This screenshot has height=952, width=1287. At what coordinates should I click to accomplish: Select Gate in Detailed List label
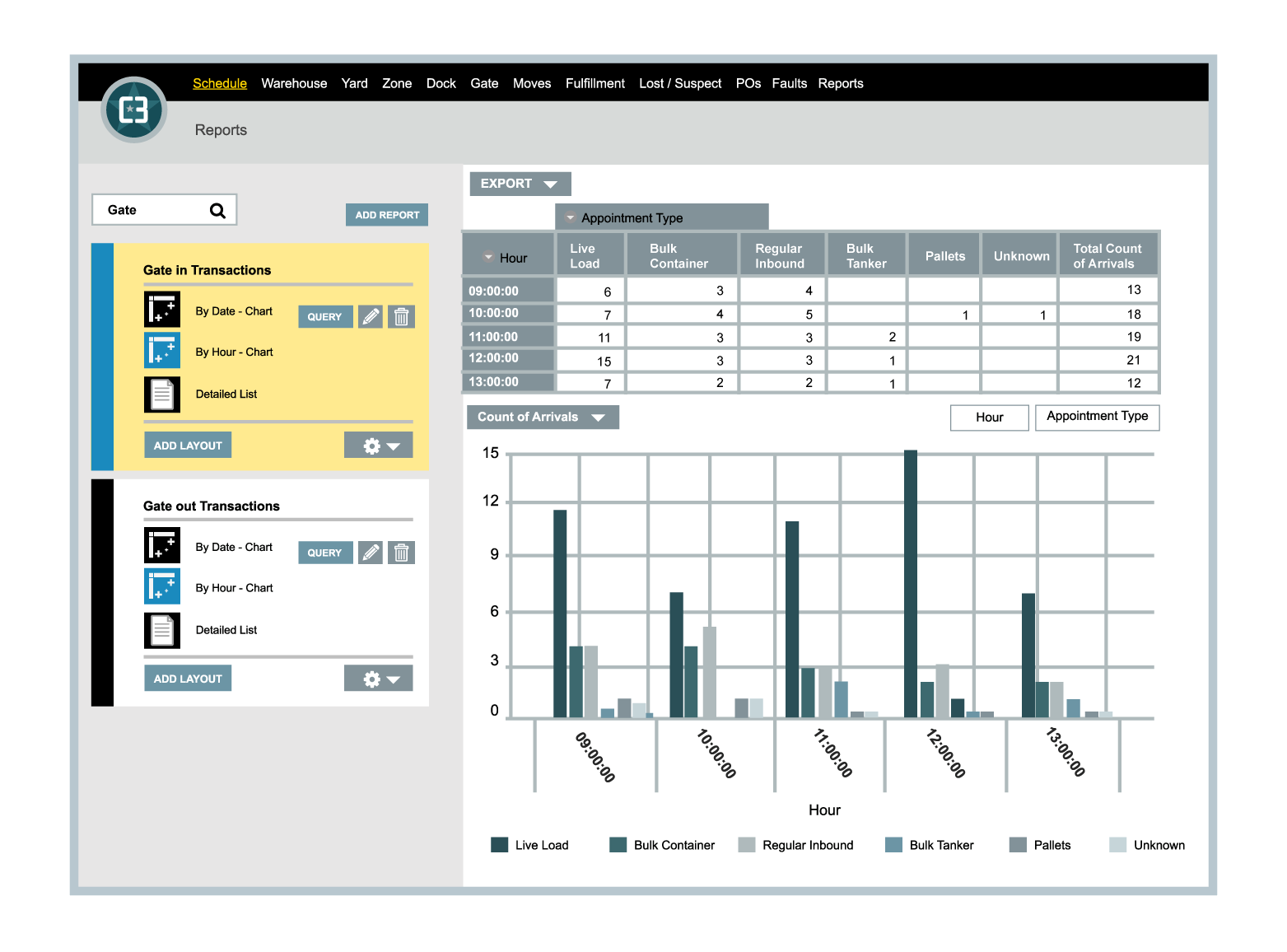(226, 394)
